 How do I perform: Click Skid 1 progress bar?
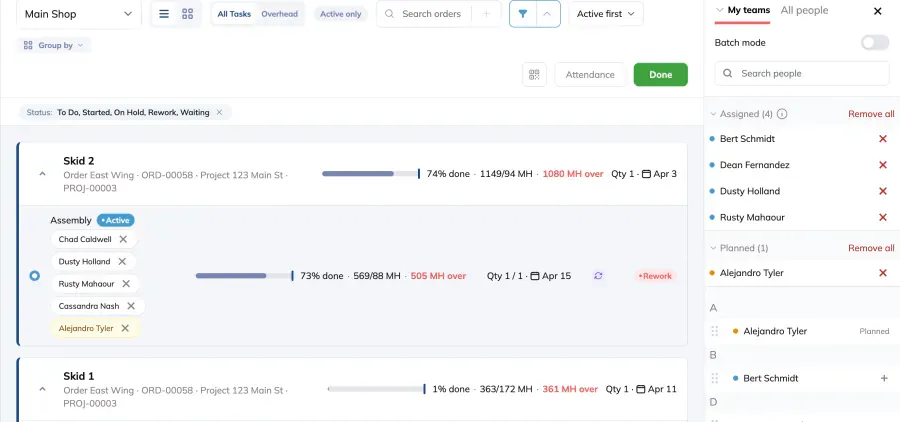tap(377, 389)
